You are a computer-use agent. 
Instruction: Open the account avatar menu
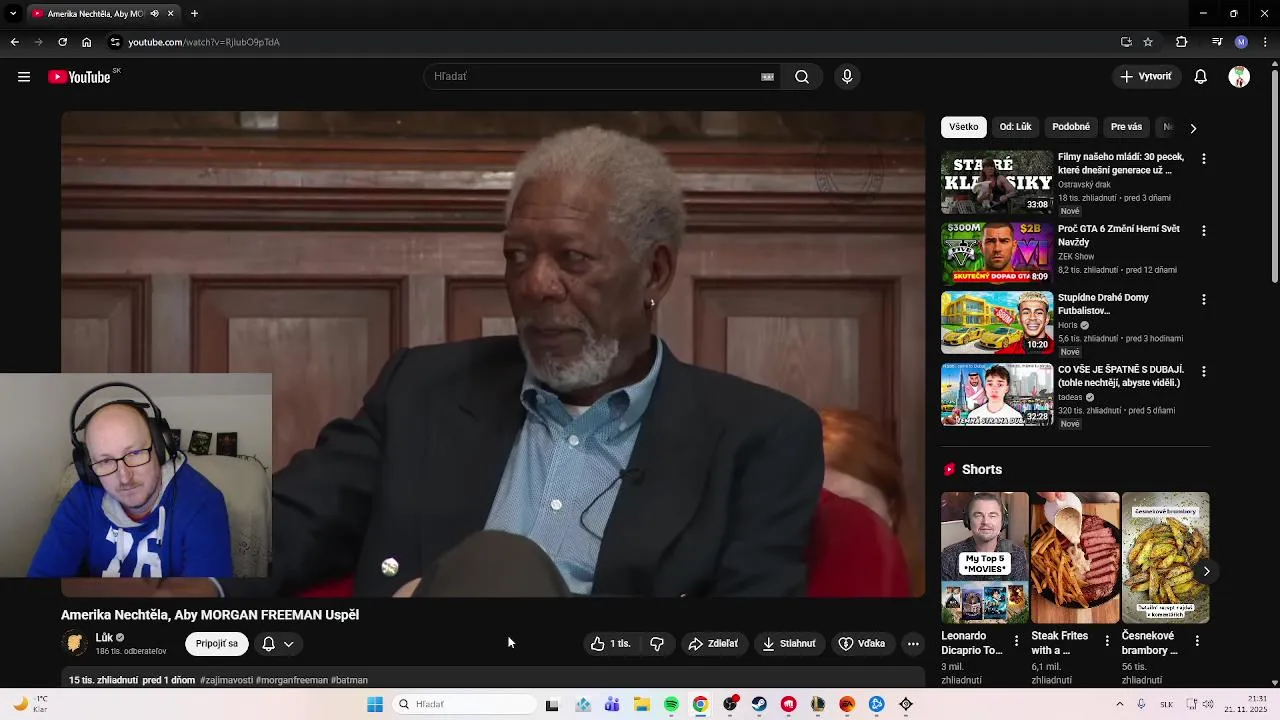coord(1239,77)
